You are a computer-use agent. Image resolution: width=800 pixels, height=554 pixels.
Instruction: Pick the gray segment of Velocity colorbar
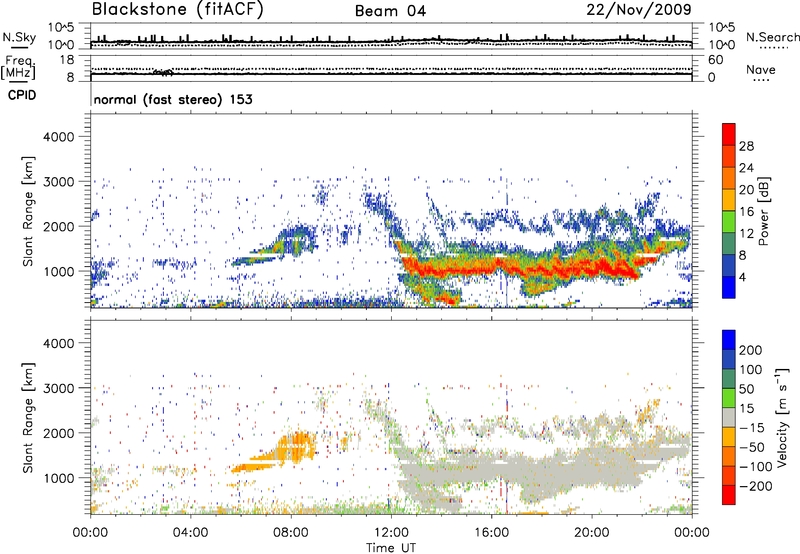[x=729, y=418]
